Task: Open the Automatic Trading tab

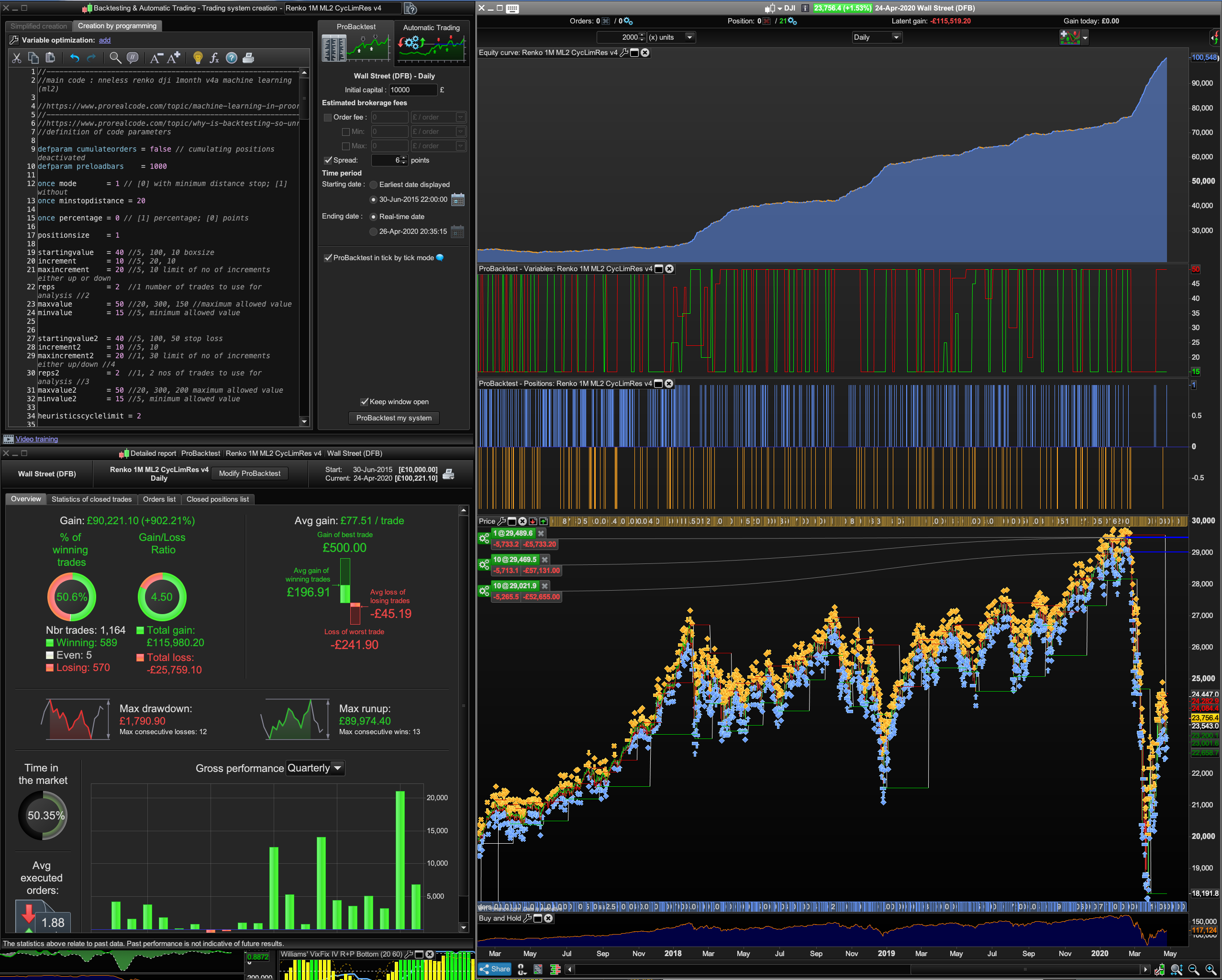Action: 431,28
